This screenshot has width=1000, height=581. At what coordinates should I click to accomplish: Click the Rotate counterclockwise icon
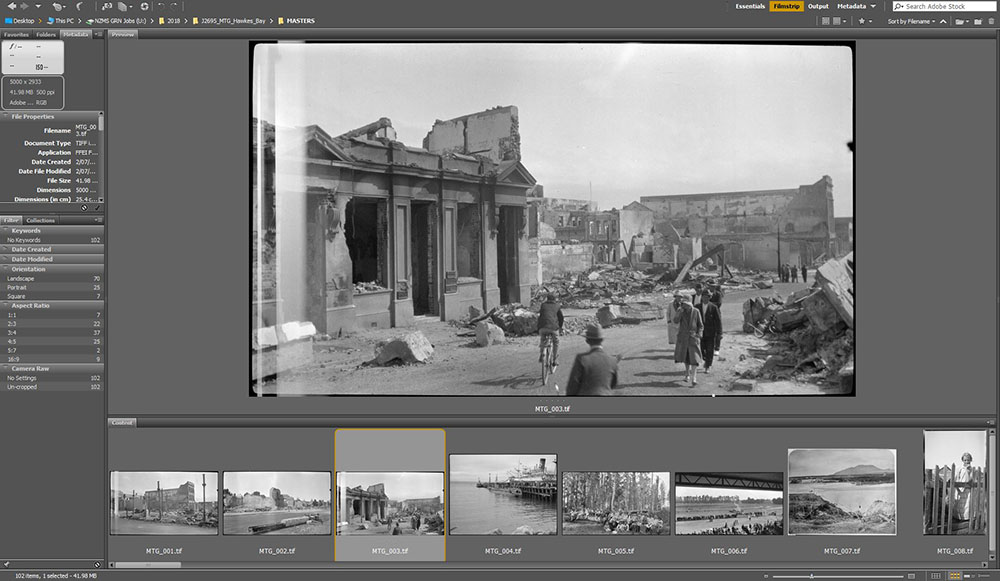[160, 6]
